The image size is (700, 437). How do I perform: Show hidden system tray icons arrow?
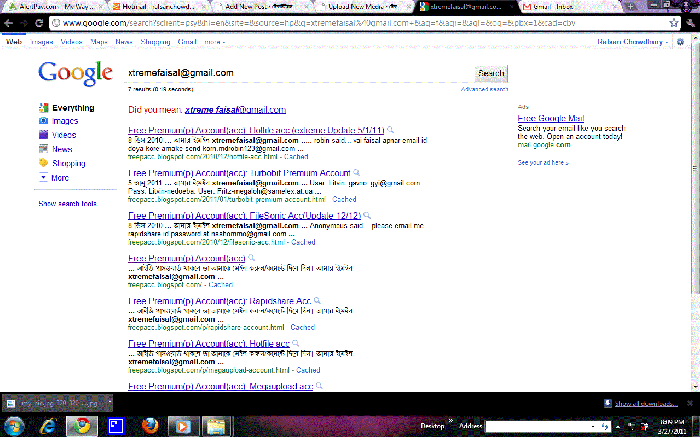pos(618,427)
